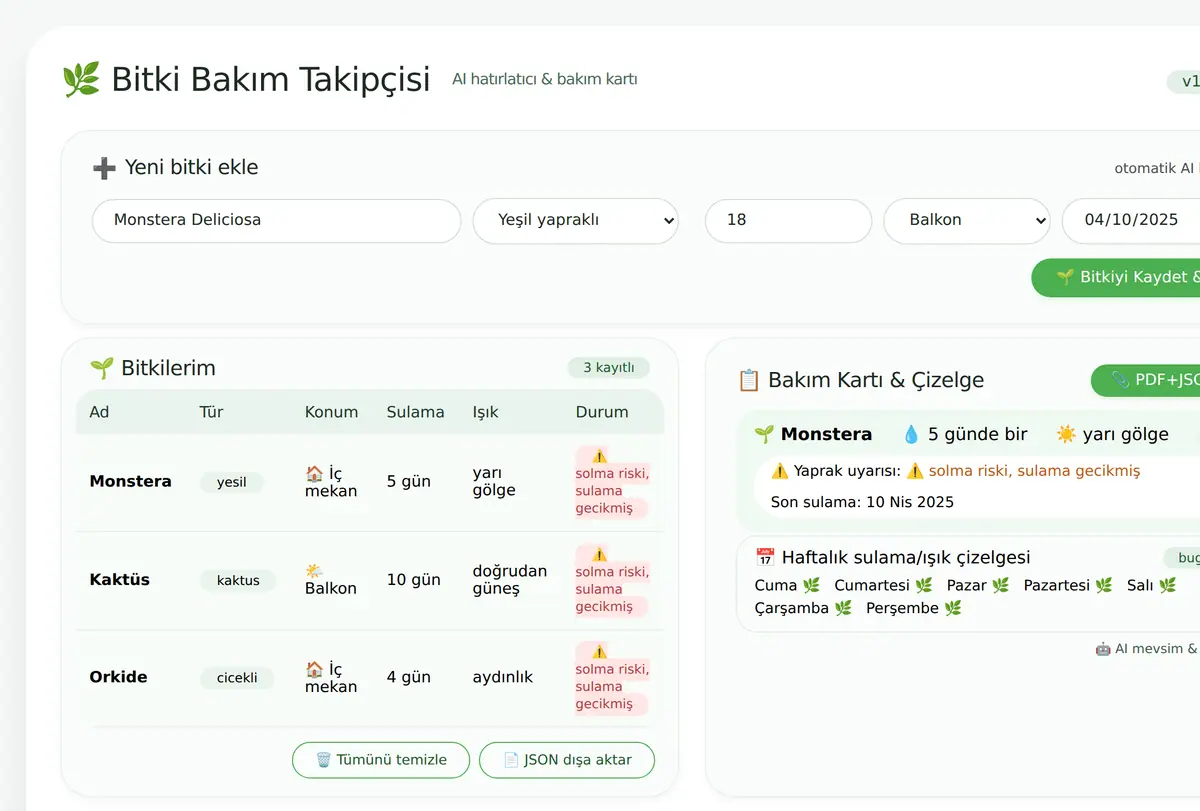Click the seedling icon beside Bitkilerim heading
The height and width of the screenshot is (811, 1200).
tap(101, 368)
